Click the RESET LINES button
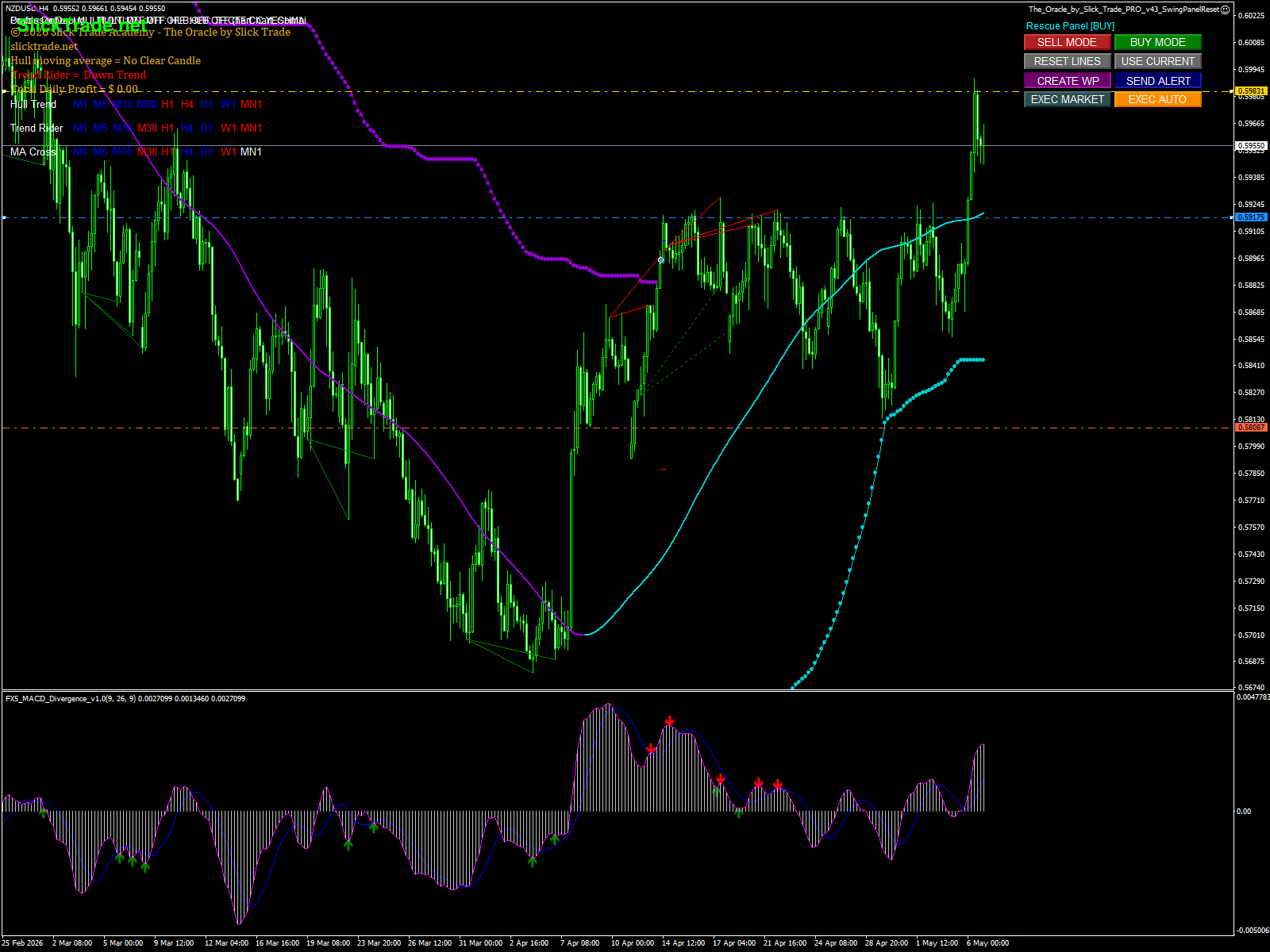1270x952 pixels. [1067, 61]
